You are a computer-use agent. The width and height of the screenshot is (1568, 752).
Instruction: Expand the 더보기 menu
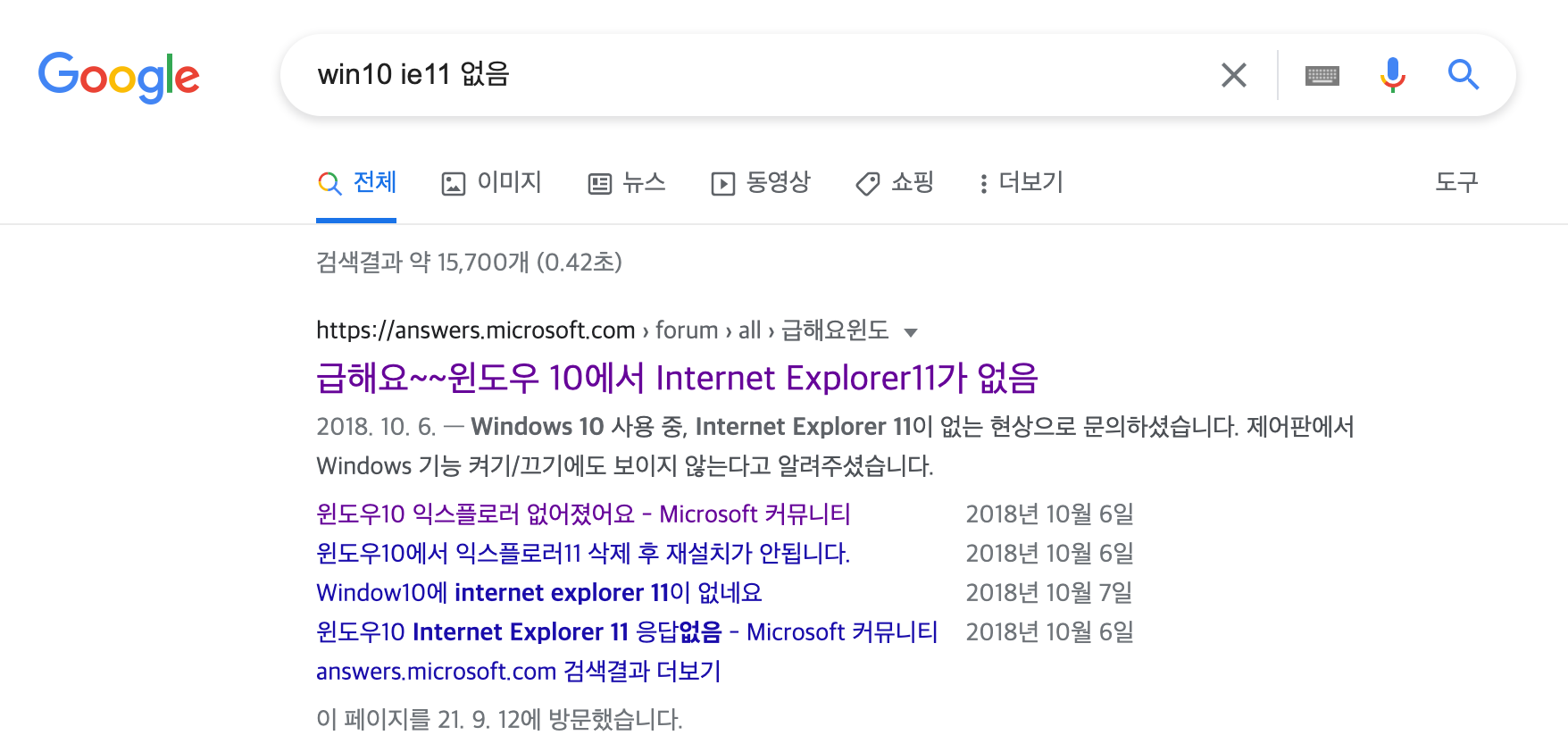1021,182
